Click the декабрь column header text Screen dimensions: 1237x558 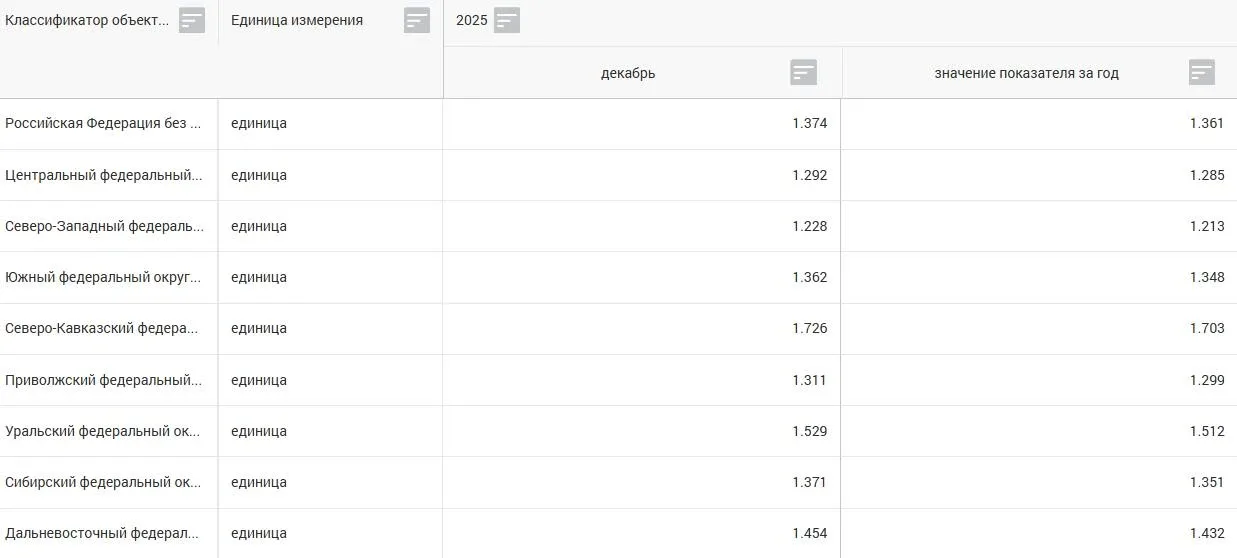(628, 73)
